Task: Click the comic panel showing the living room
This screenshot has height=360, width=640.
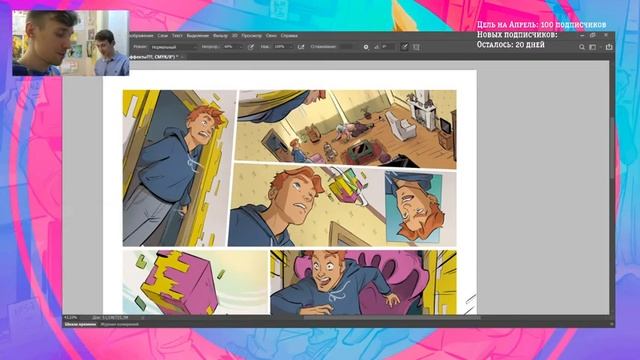Action: pos(346,129)
